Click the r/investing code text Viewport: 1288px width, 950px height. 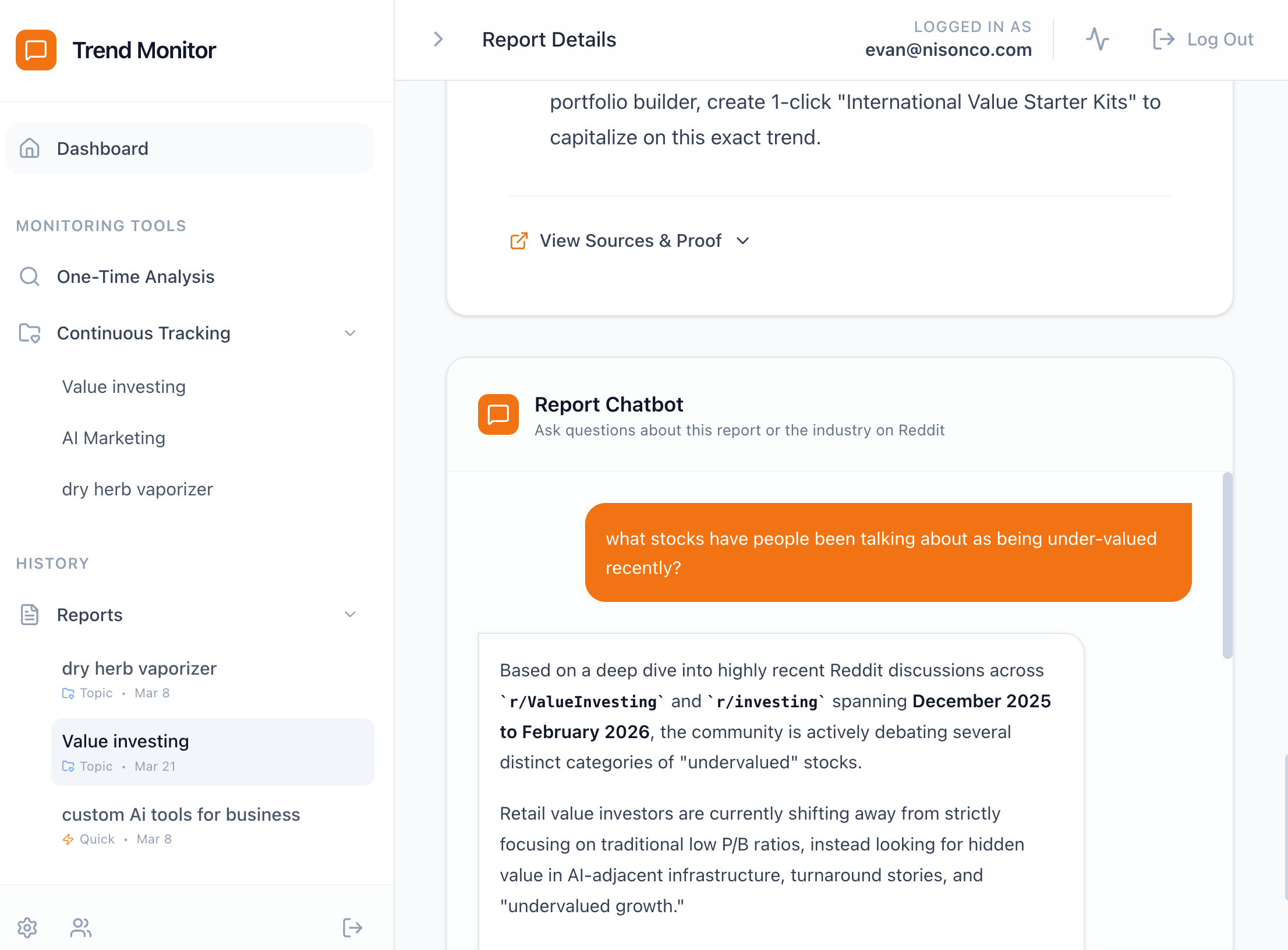(767, 701)
